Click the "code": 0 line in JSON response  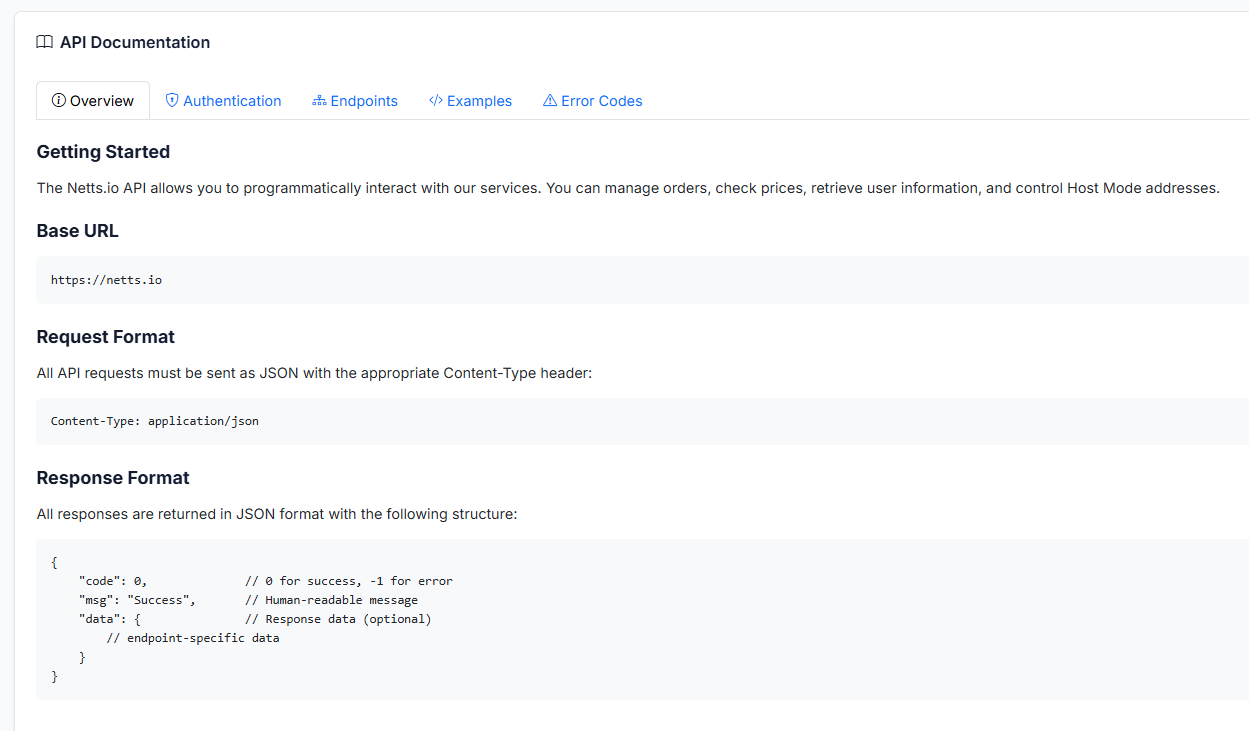click(x=113, y=581)
